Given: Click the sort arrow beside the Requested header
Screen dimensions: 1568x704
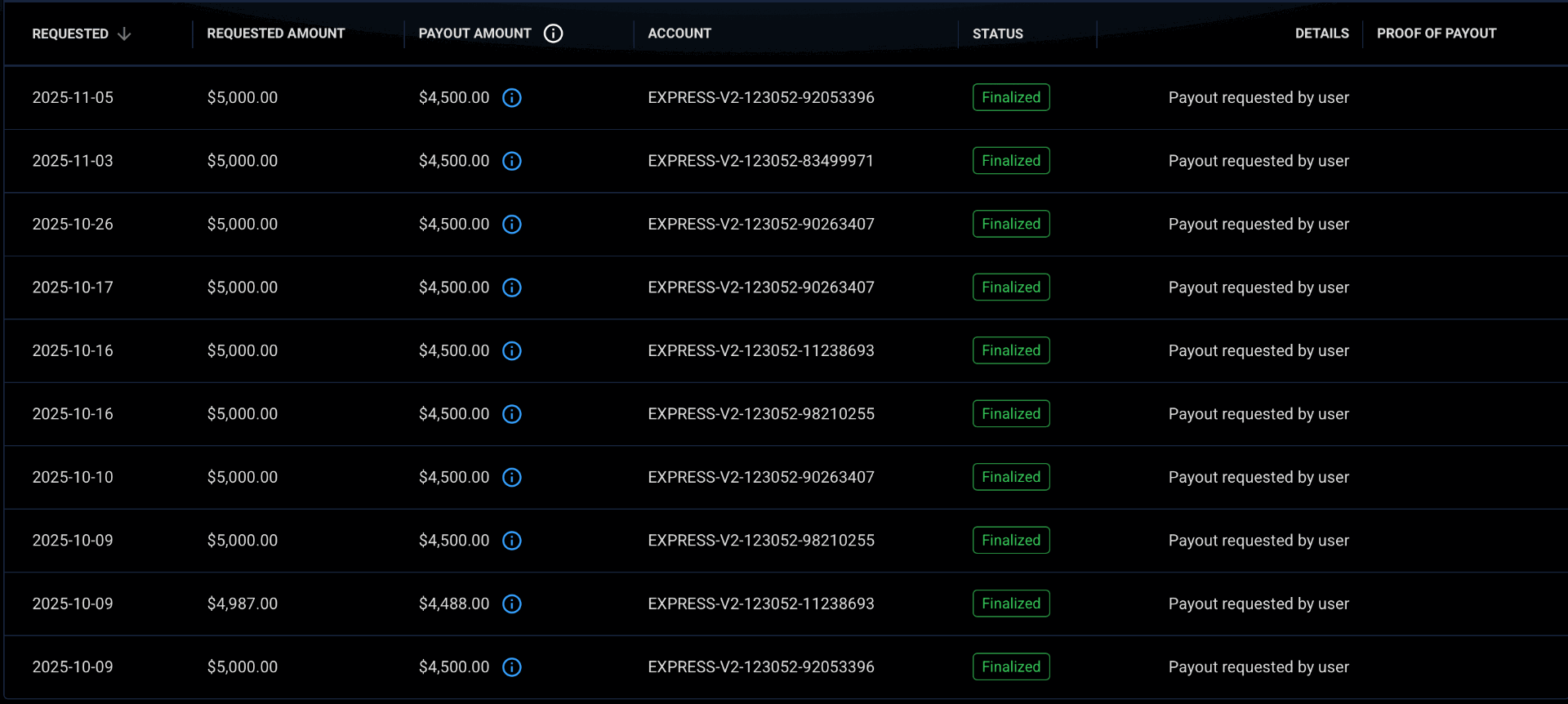Looking at the screenshot, I should point(124,33).
